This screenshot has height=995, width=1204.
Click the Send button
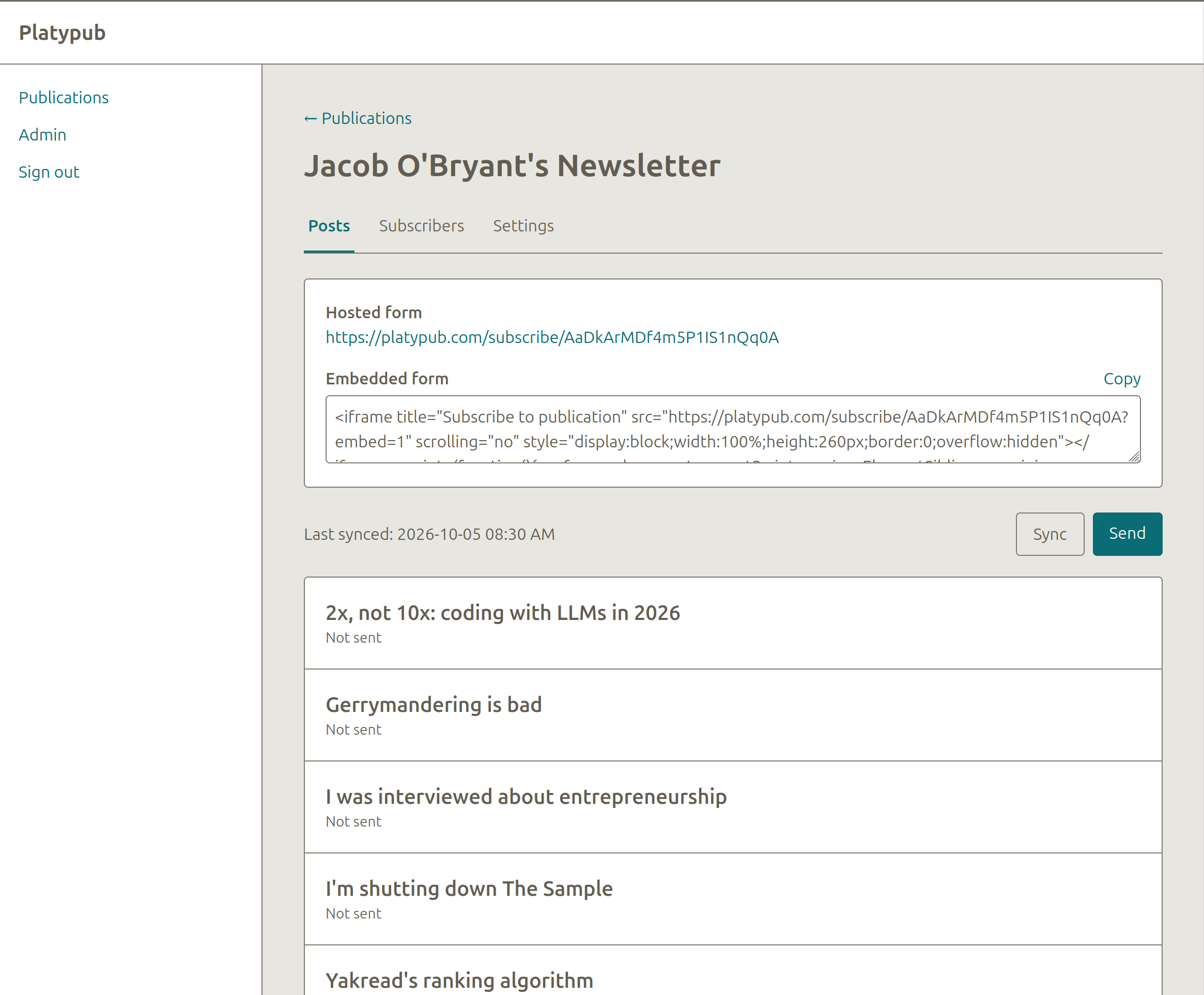[x=1127, y=534]
